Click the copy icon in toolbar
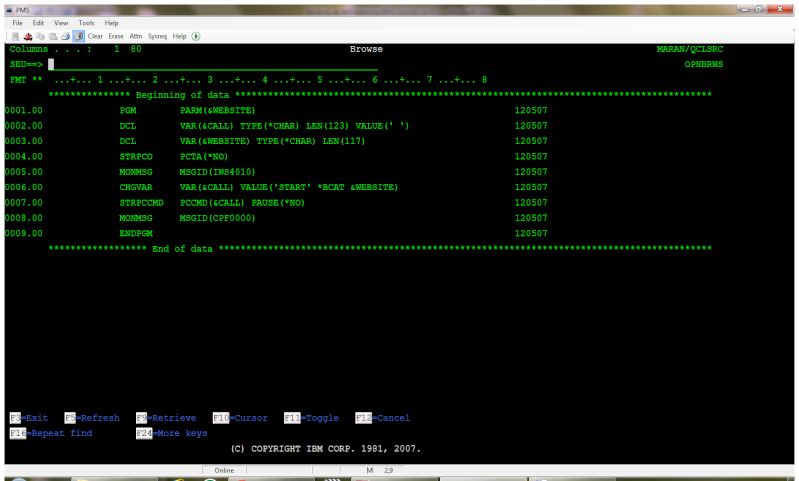Screen dimensions: 799x481 pos(40,36)
